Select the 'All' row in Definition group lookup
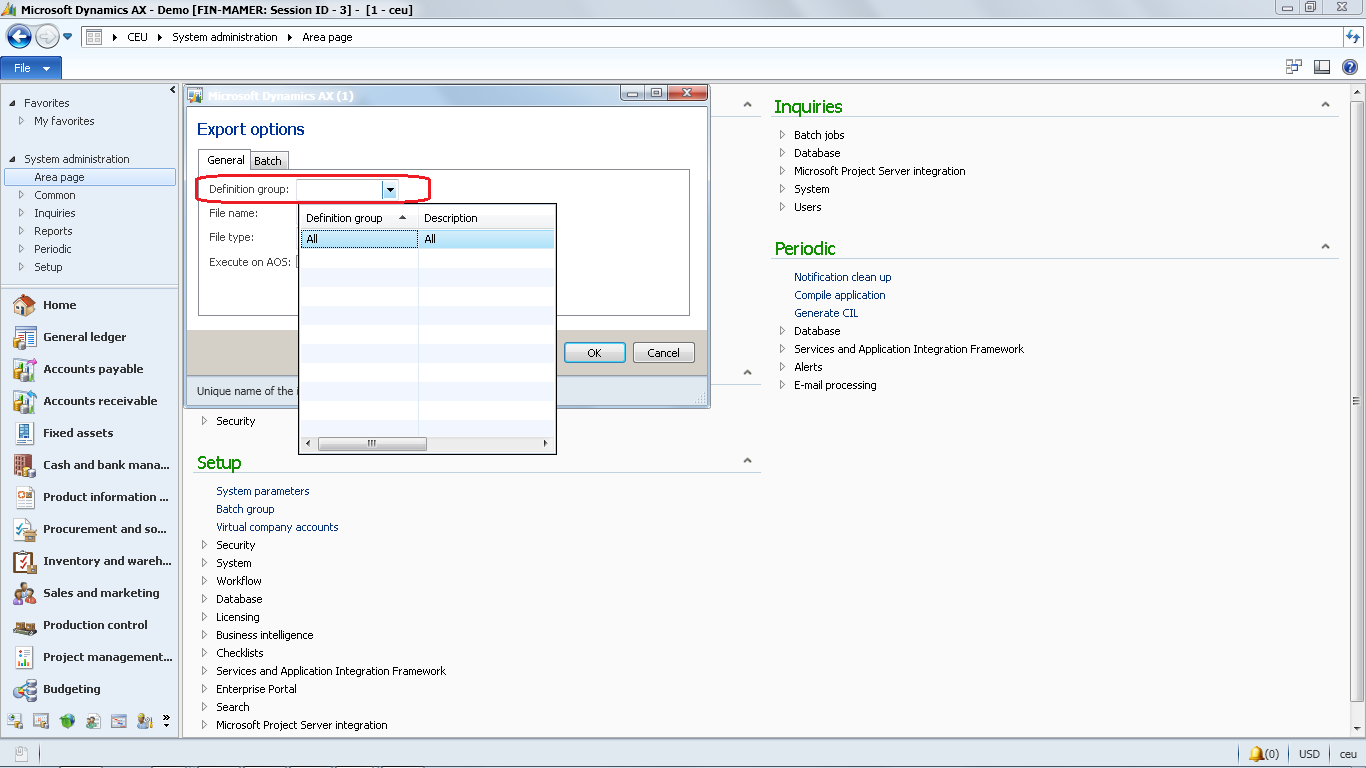This screenshot has height=768, width=1366. click(x=428, y=239)
